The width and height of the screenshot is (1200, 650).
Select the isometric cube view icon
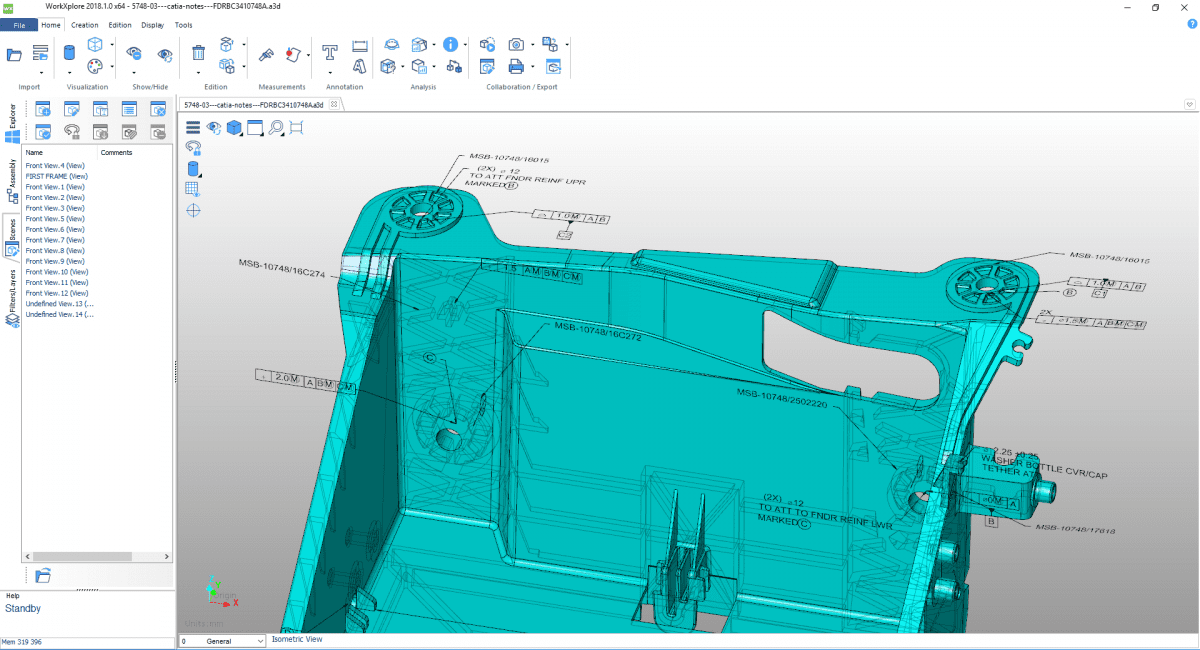click(233, 128)
